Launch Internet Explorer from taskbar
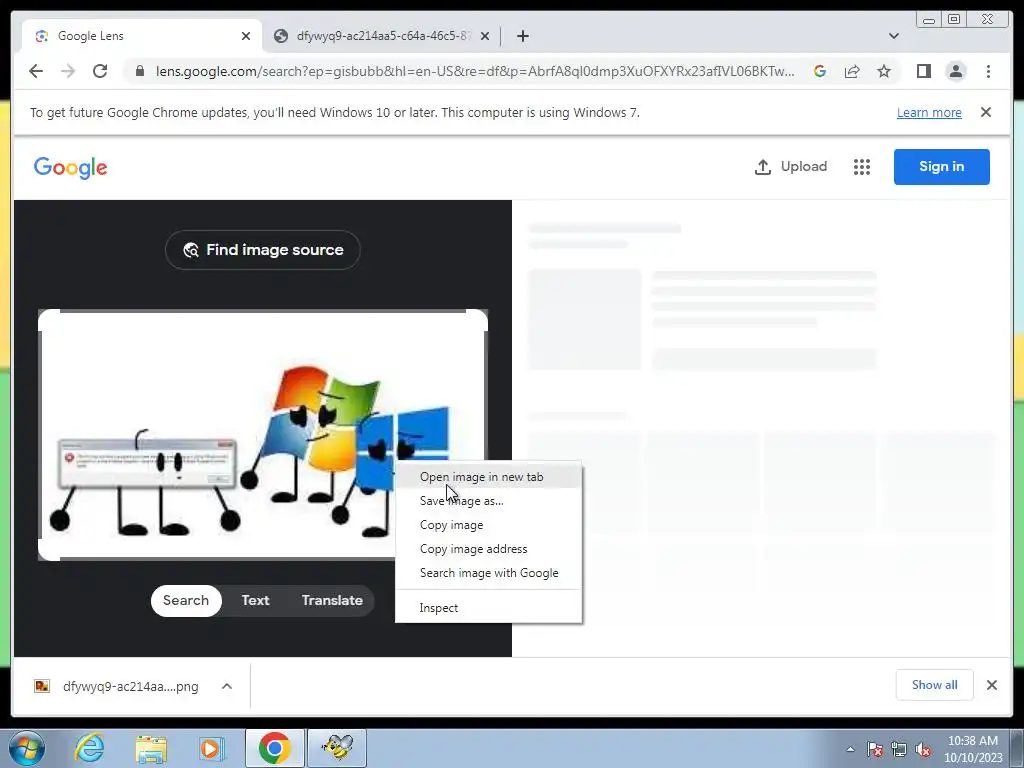1024x768 pixels. click(89, 748)
